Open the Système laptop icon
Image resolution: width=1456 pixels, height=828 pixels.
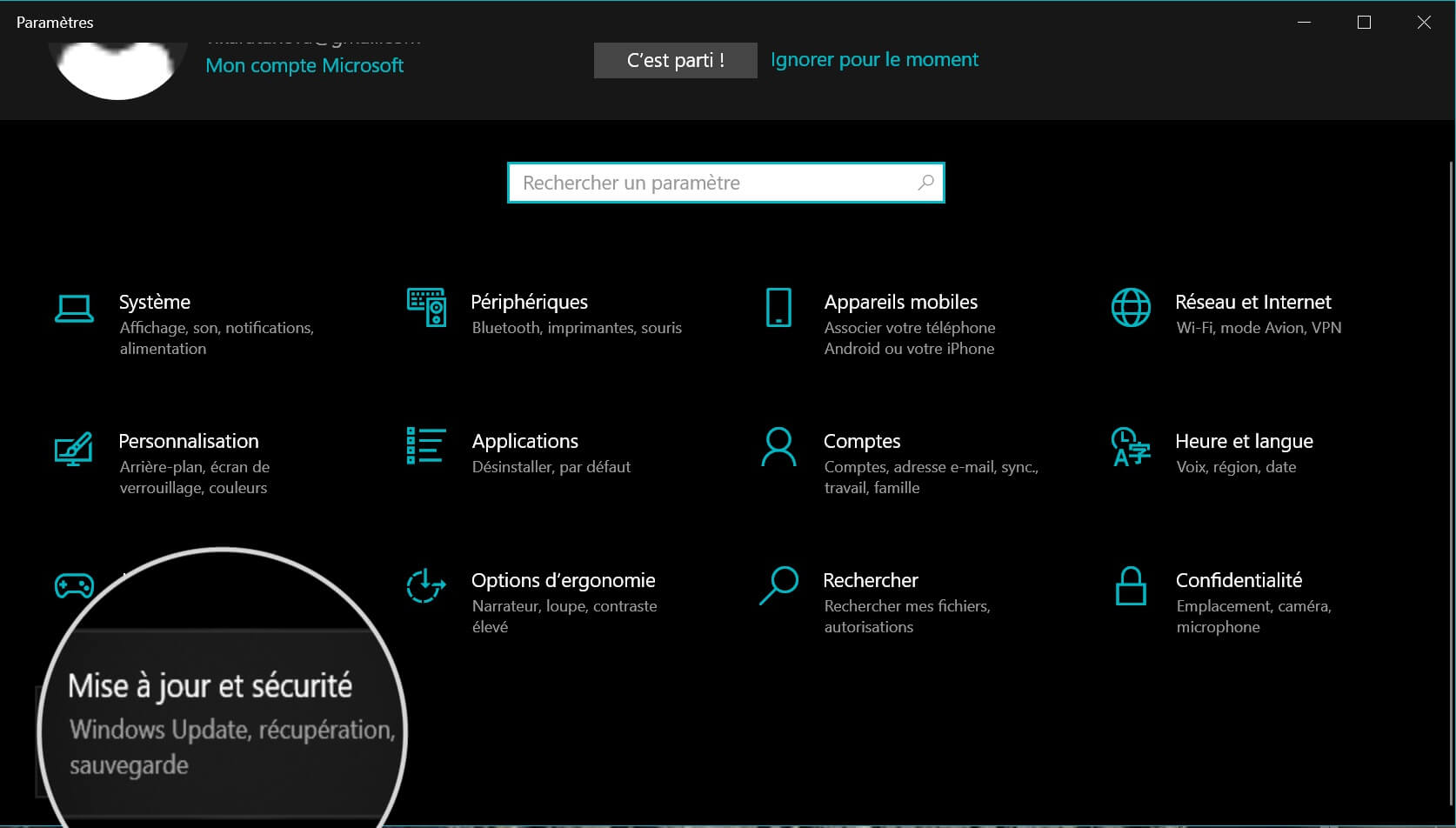click(74, 309)
